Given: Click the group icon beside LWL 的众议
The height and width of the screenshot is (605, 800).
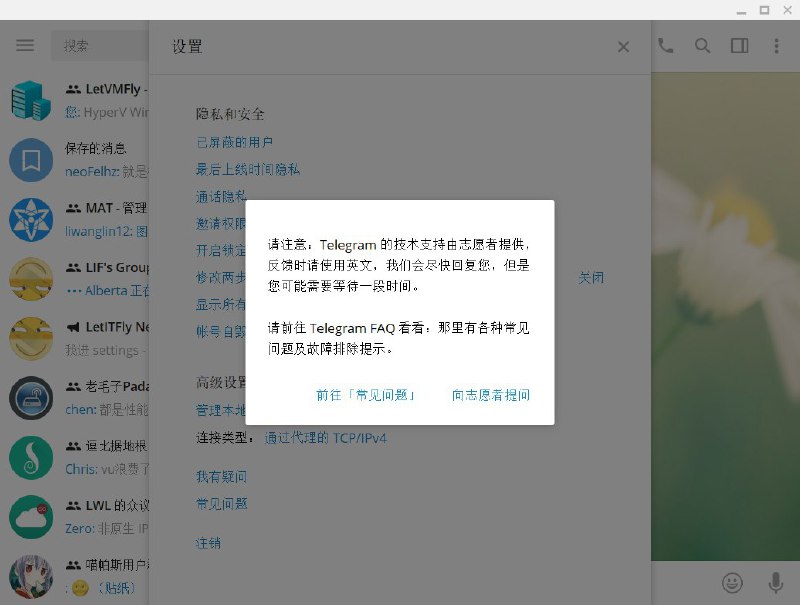Looking at the screenshot, I should [x=73, y=506].
